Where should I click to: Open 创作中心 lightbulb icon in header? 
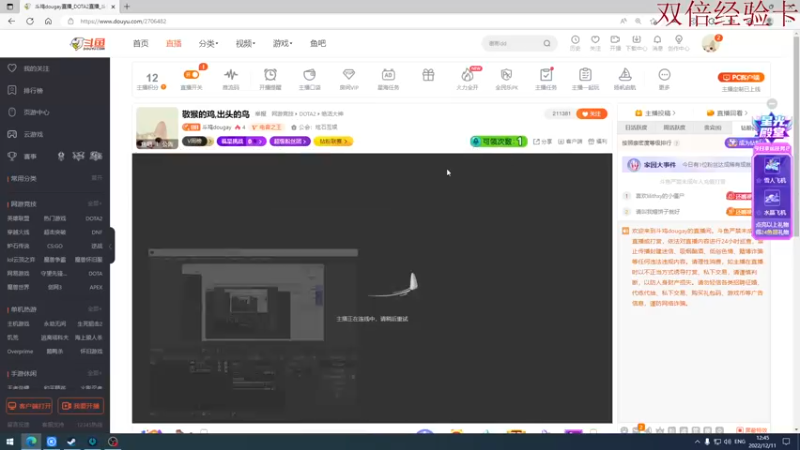tap(679, 40)
